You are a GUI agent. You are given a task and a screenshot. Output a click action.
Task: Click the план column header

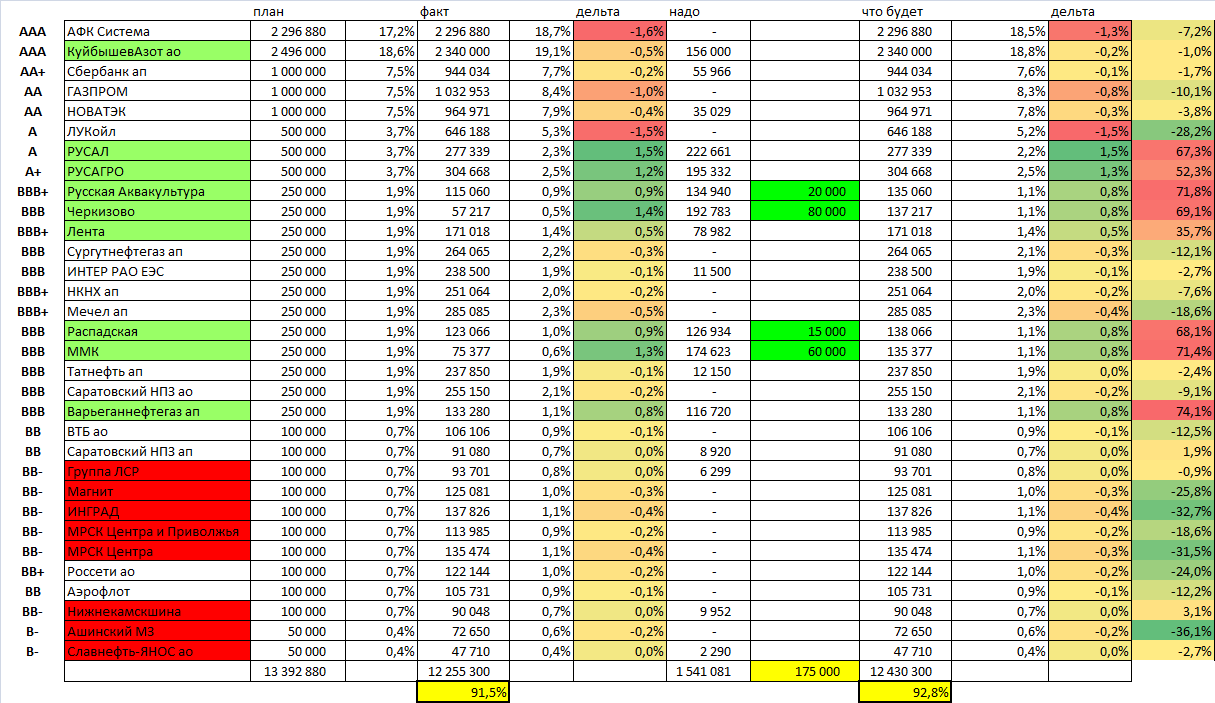click(x=267, y=11)
